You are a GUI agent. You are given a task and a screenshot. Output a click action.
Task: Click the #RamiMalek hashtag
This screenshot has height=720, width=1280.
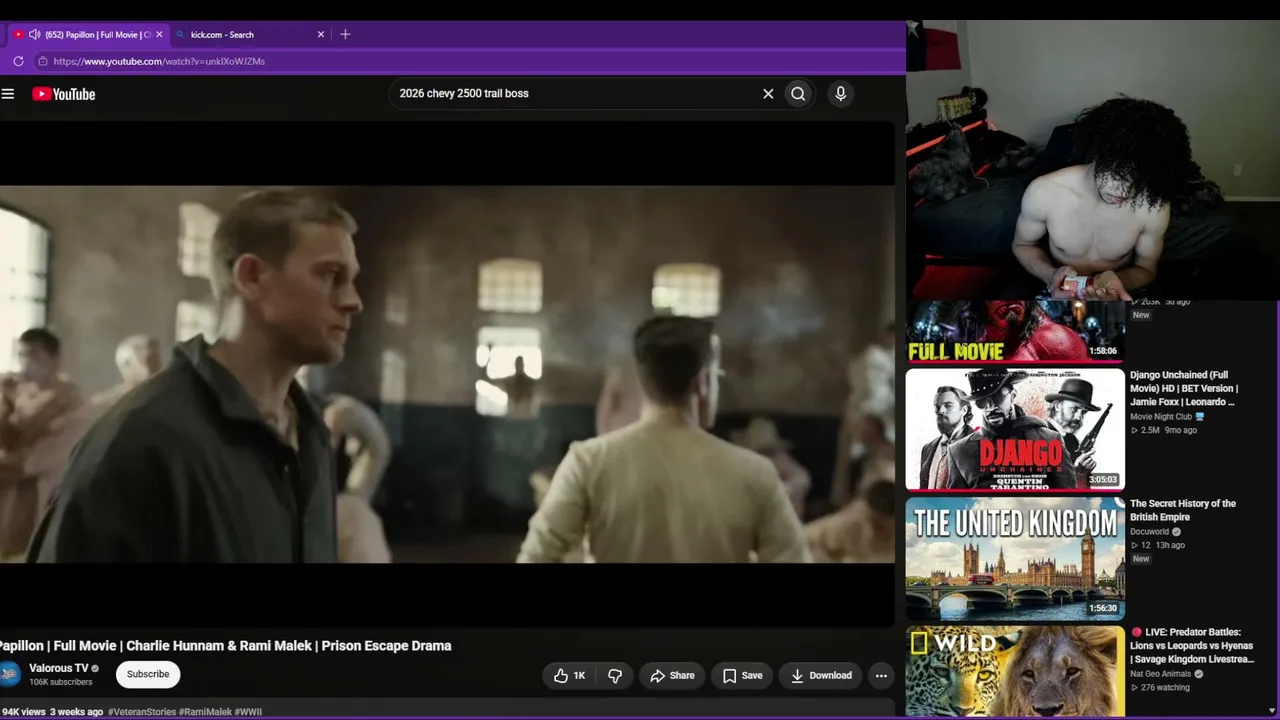(x=206, y=712)
